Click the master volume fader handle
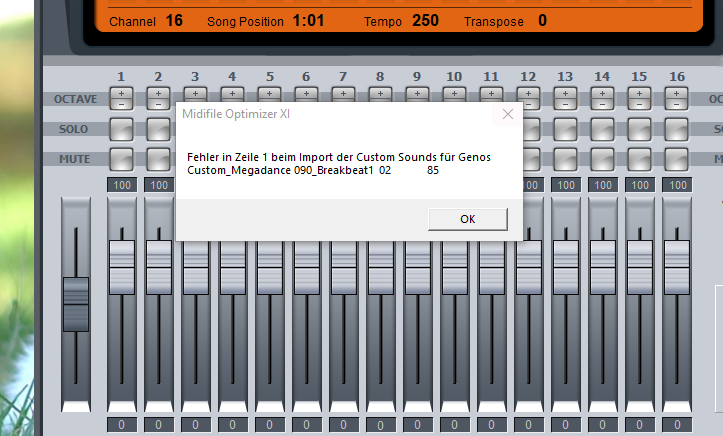 (76, 303)
